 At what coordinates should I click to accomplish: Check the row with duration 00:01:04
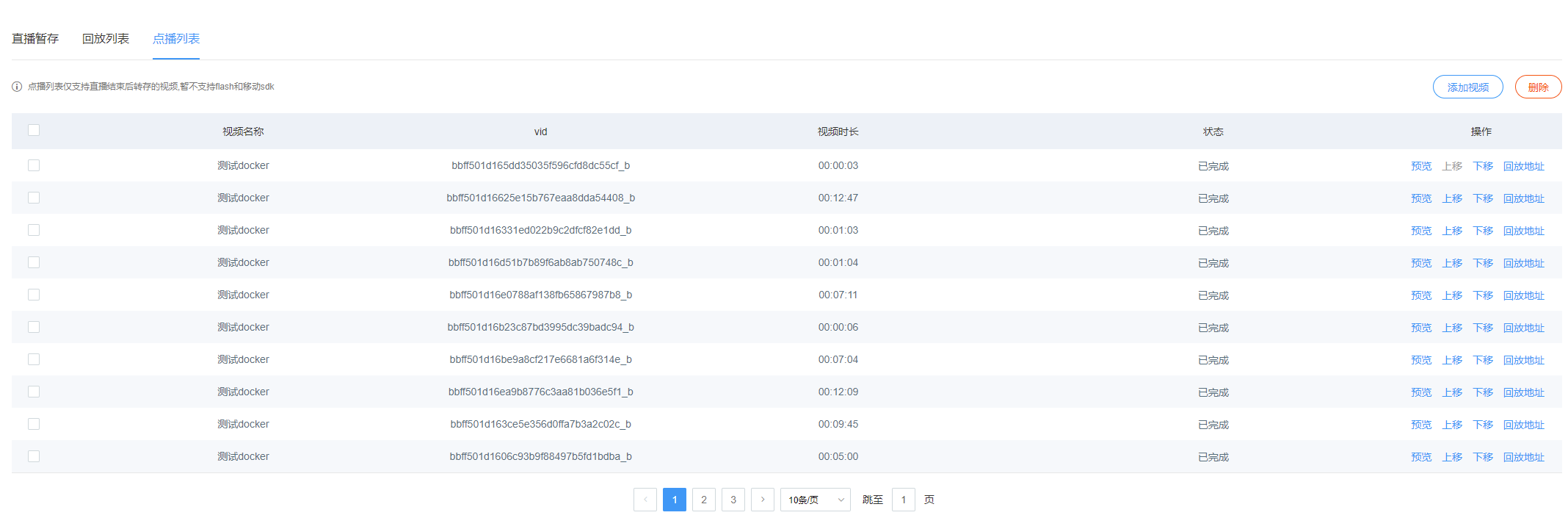point(34,262)
